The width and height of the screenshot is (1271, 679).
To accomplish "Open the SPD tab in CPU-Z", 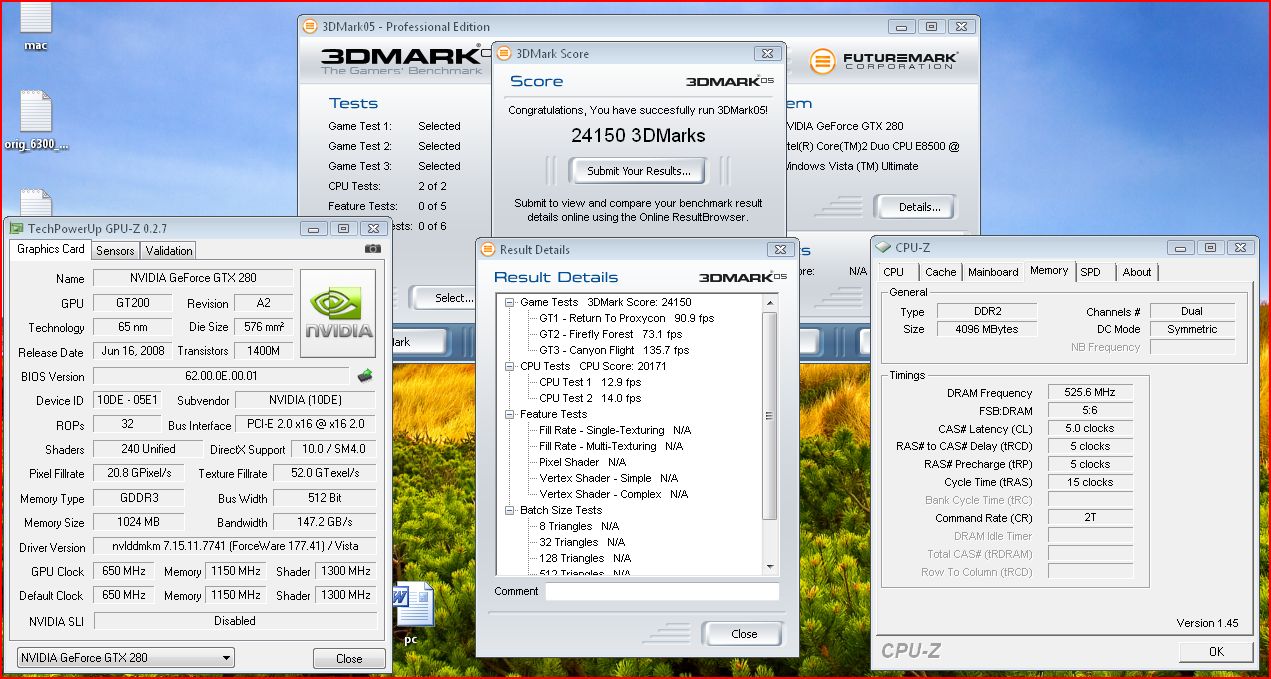I will point(1090,272).
